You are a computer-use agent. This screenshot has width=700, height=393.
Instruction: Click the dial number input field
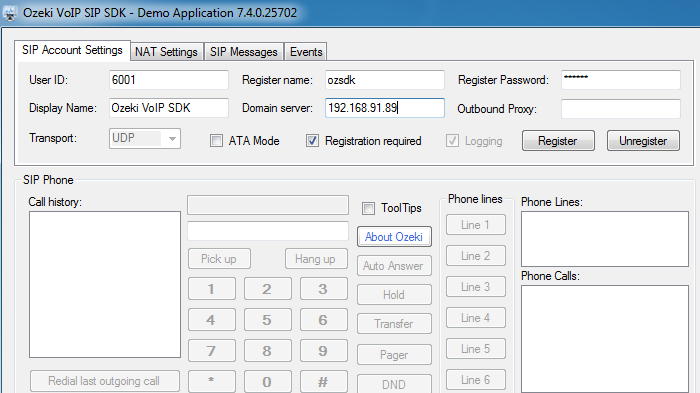click(268, 231)
